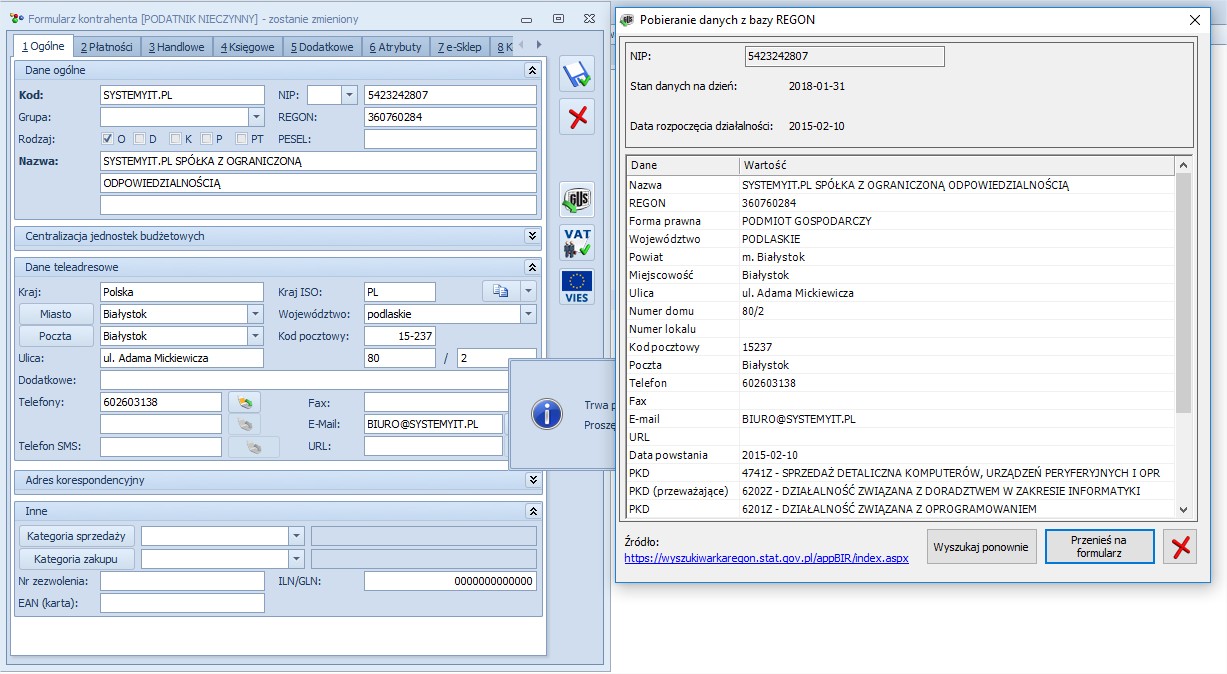Click the phone dial icon beside 602603138

(x=245, y=402)
